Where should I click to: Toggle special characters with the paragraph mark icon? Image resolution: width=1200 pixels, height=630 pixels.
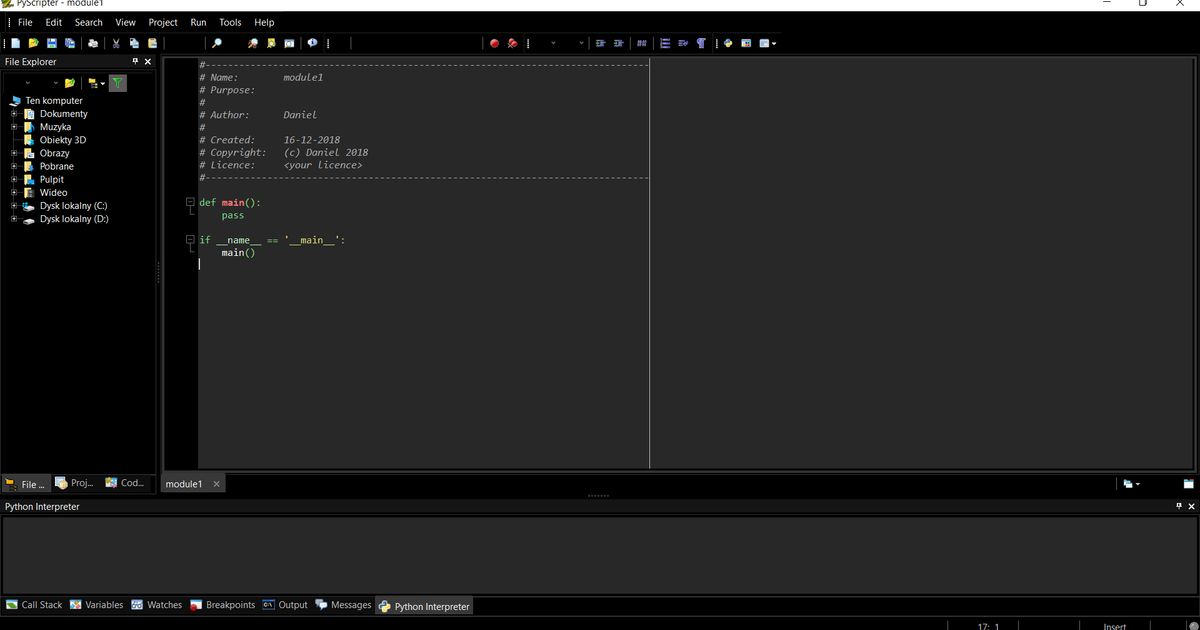point(701,43)
